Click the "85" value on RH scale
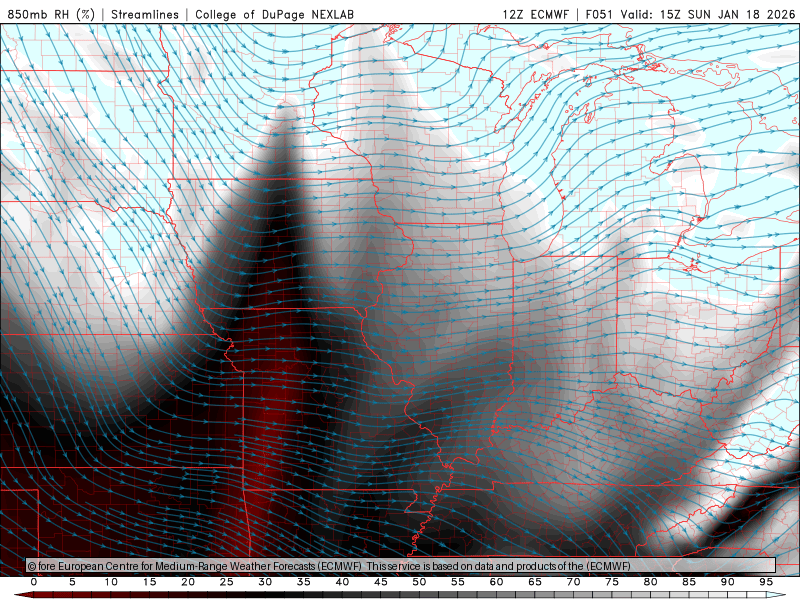The height and width of the screenshot is (600, 800). click(689, 582)
